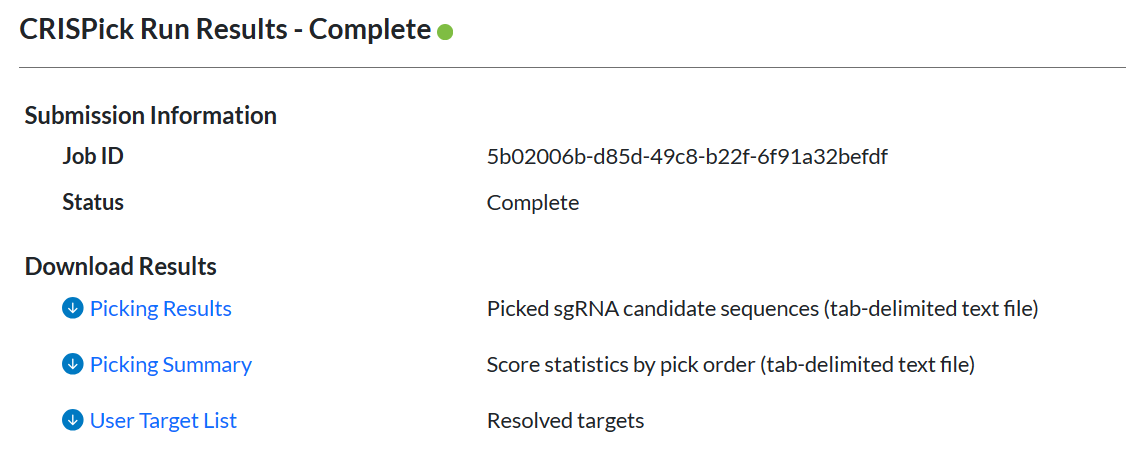The width and height of the screenshot is (1126, 457).
Task: Click the 'Job ID' field label
Action: click(93, 157)
